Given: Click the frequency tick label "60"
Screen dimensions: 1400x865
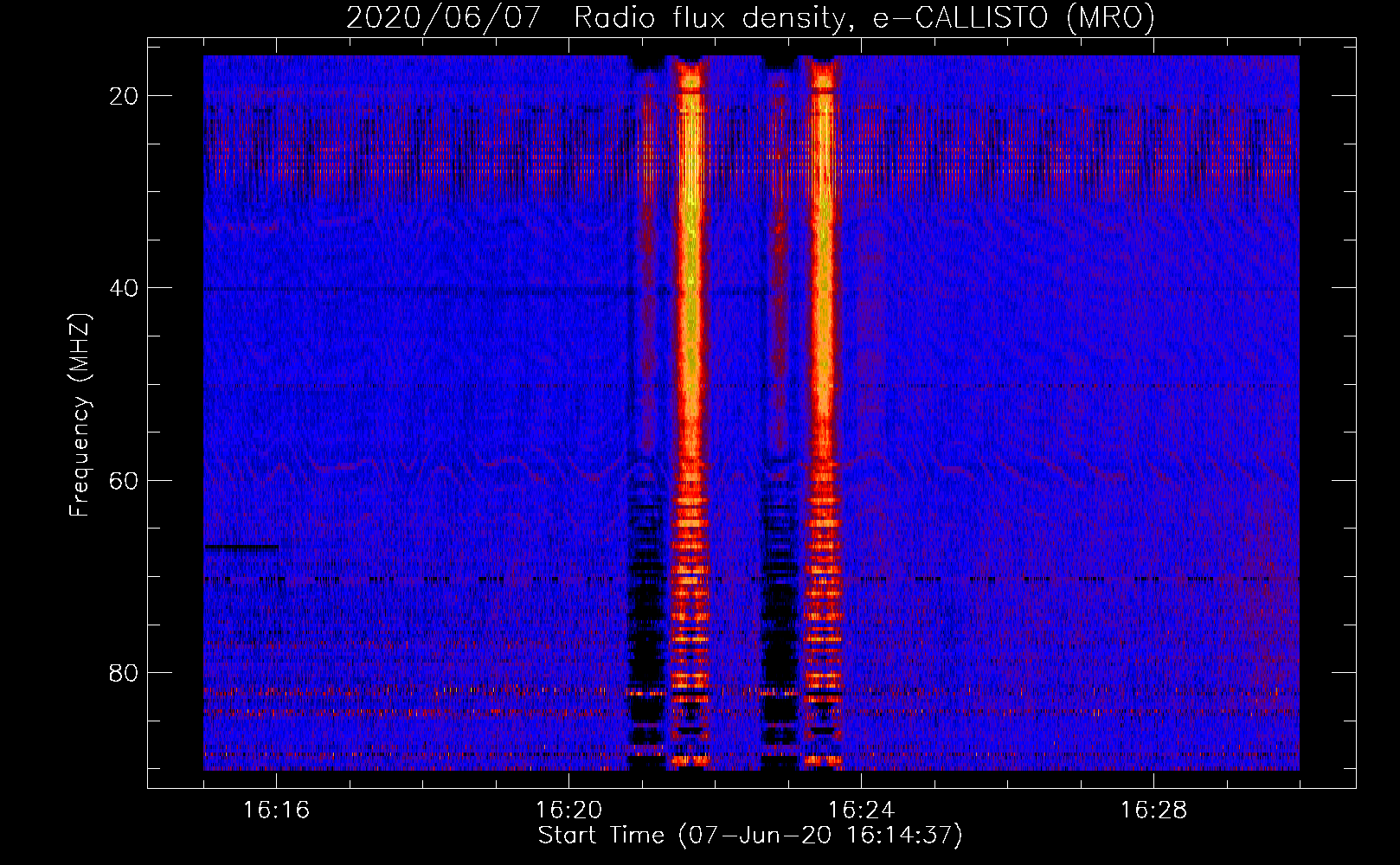Looking at the screenshot, I should 125,480.
